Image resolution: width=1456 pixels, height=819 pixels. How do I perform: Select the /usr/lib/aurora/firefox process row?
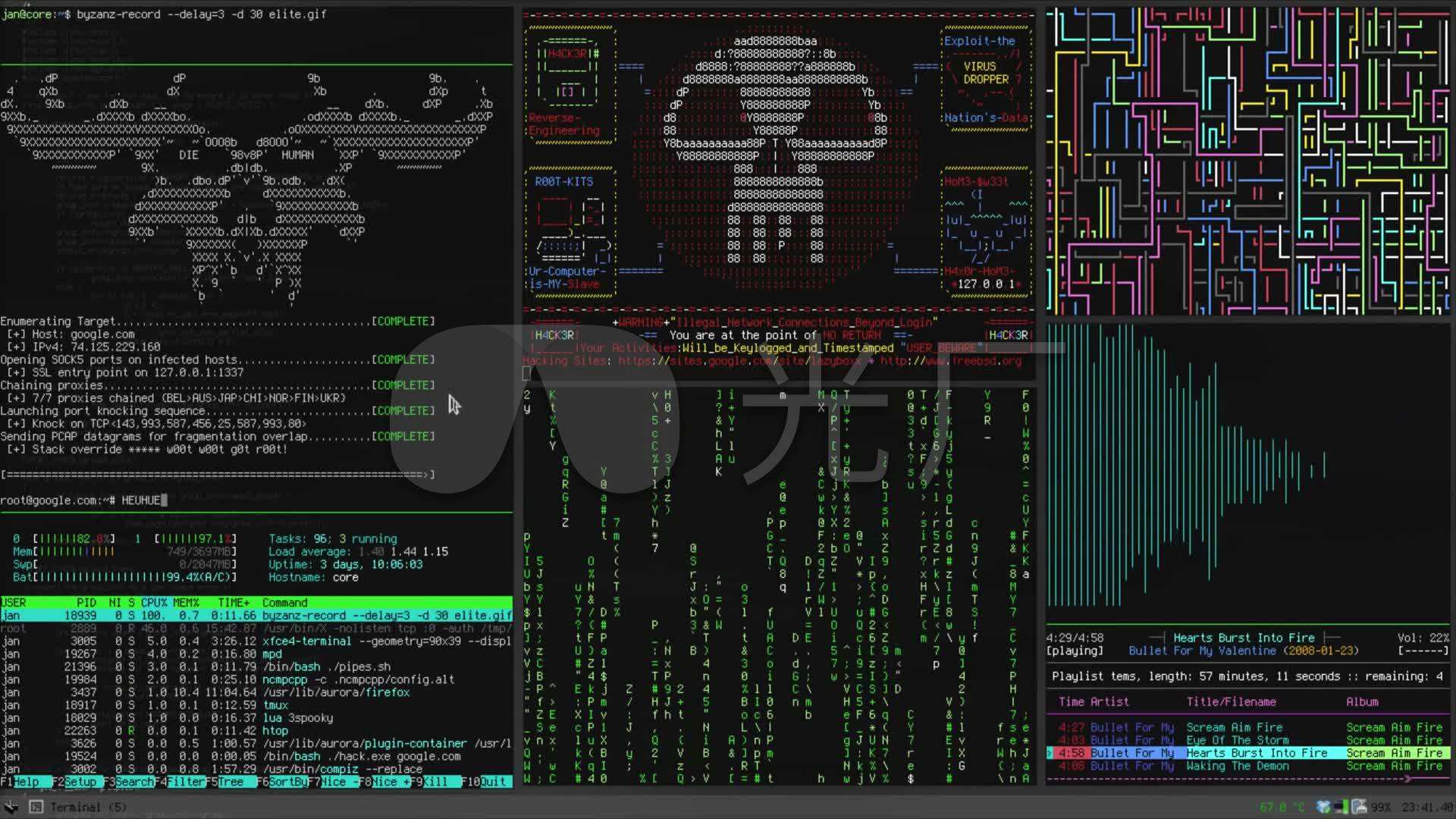tap(256, 692)
